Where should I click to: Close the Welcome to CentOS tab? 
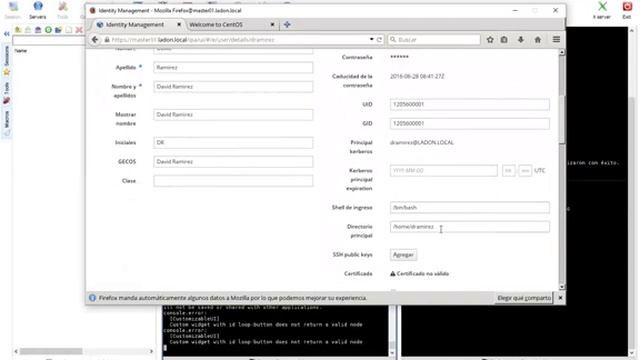(x=272, y=24)
